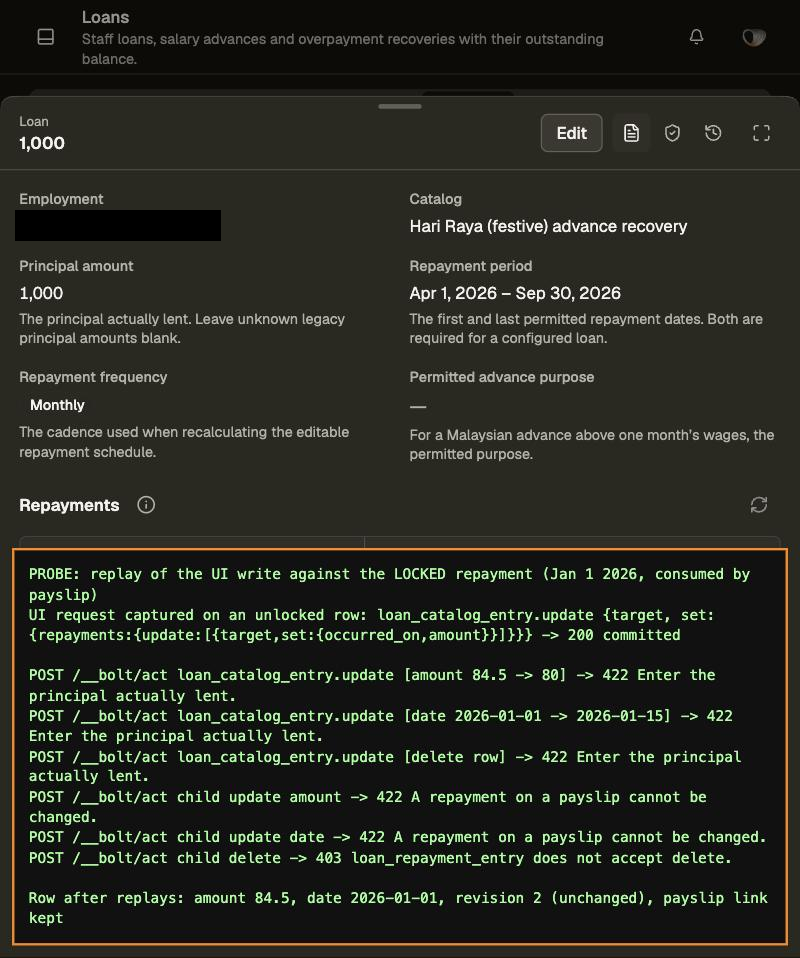Open the notifications bell
This screenshot has width=800, height=958.
[696, 37]
